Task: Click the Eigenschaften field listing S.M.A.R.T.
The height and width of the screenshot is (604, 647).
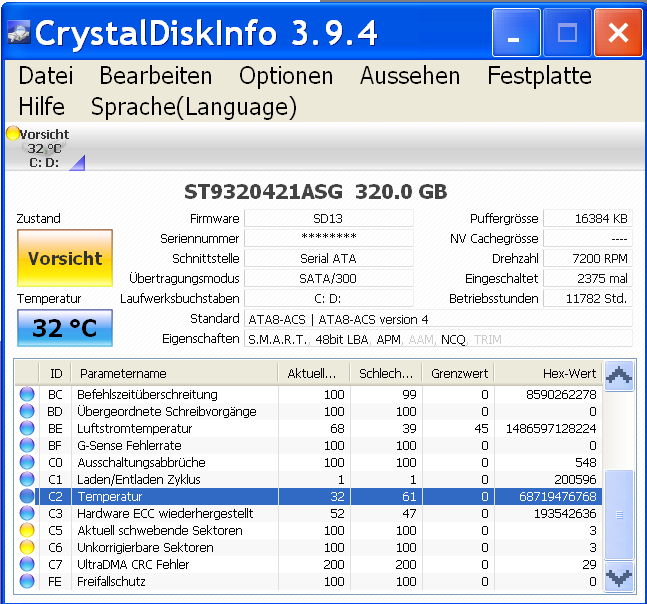Action: [438, 339]
